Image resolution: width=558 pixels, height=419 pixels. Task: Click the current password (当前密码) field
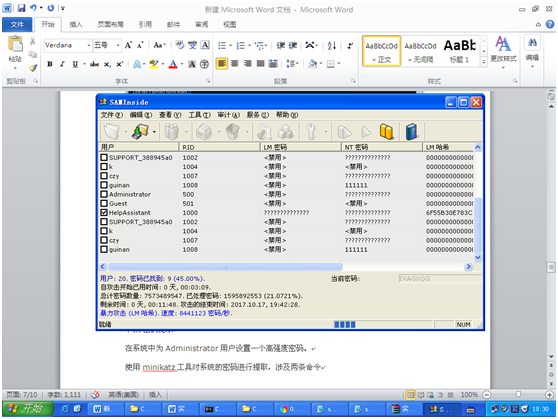(440, 278)
